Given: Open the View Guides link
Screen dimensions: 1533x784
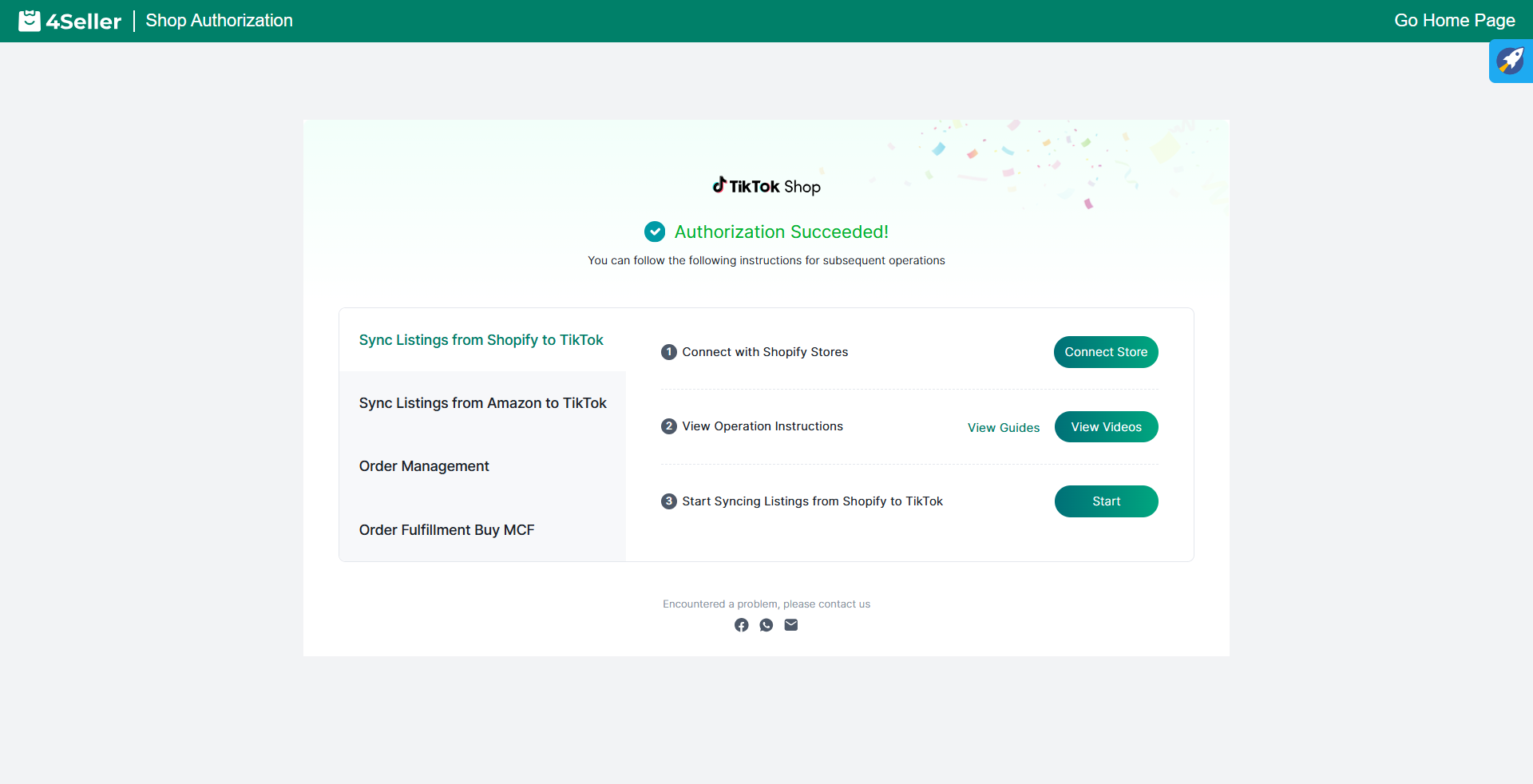Looking at the screenshot, I should click(1004, 428).
